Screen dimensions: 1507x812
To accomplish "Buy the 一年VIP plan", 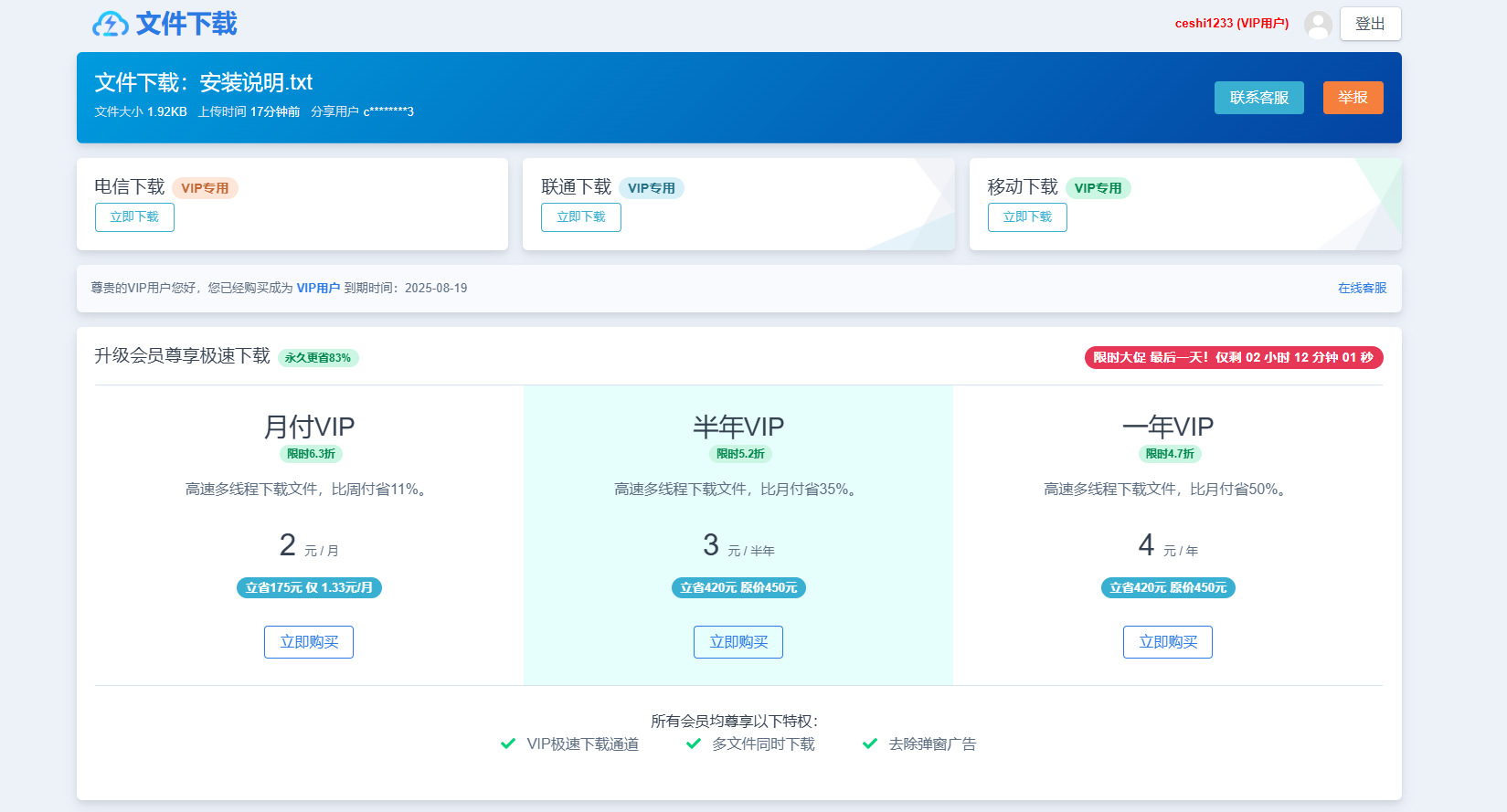I will point(1168,642).
